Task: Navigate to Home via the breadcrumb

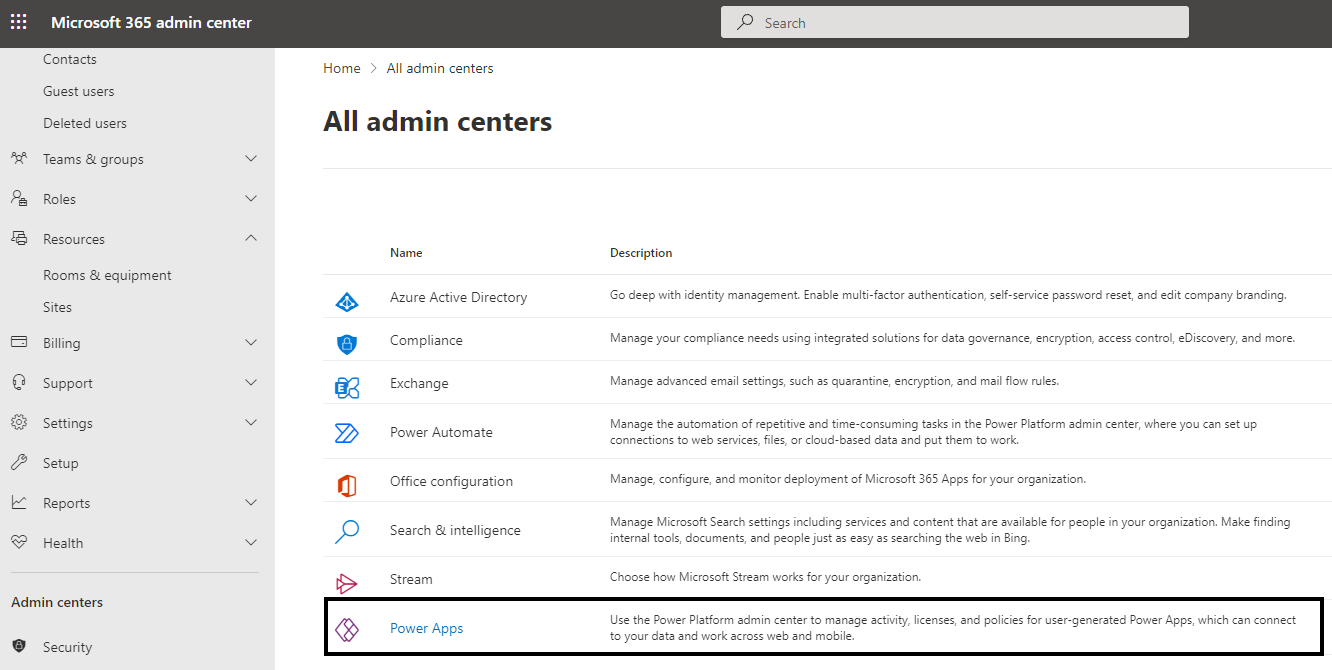Action: [x=341, y=67]
